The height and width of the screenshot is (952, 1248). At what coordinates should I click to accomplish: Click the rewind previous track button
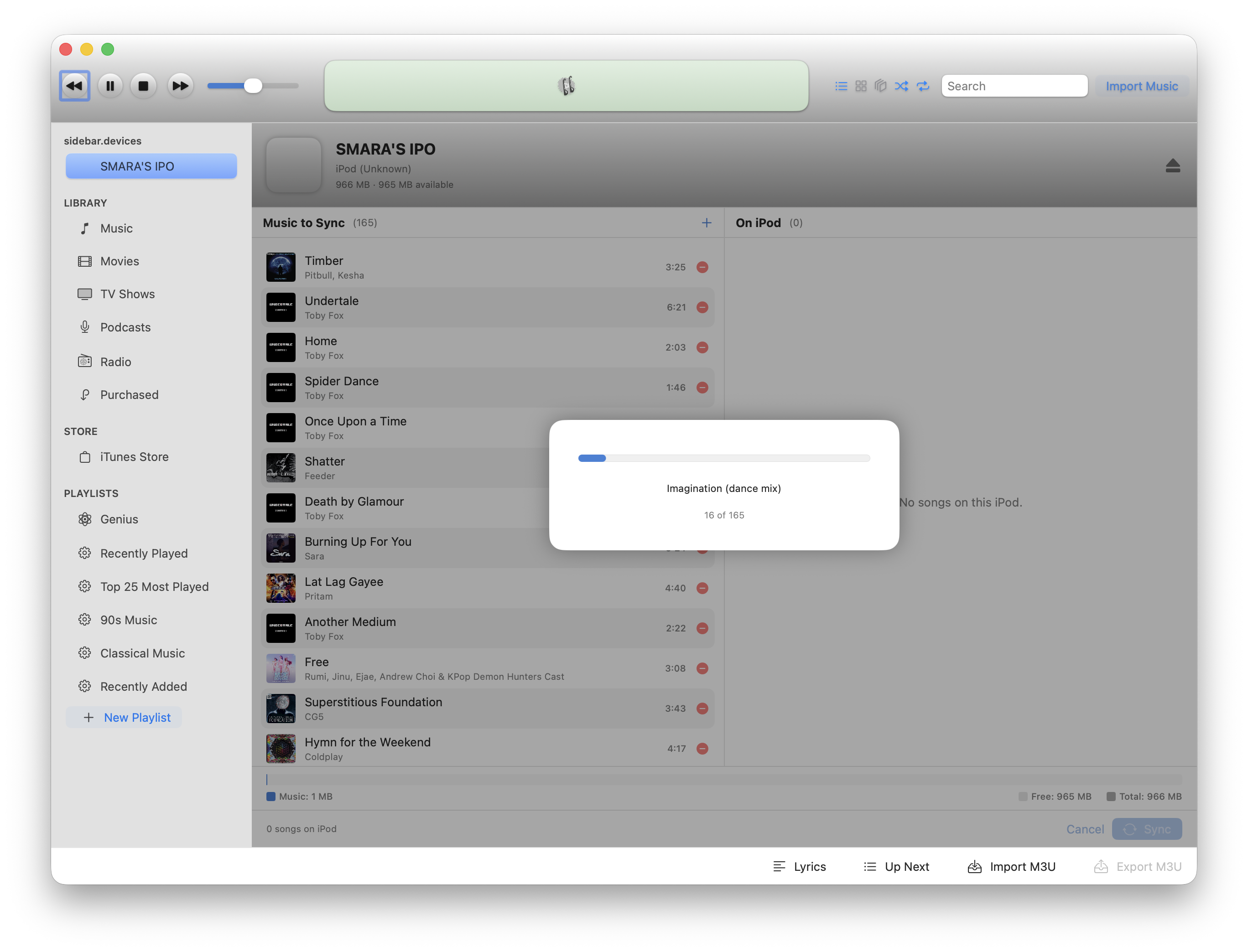pos(74,86)
